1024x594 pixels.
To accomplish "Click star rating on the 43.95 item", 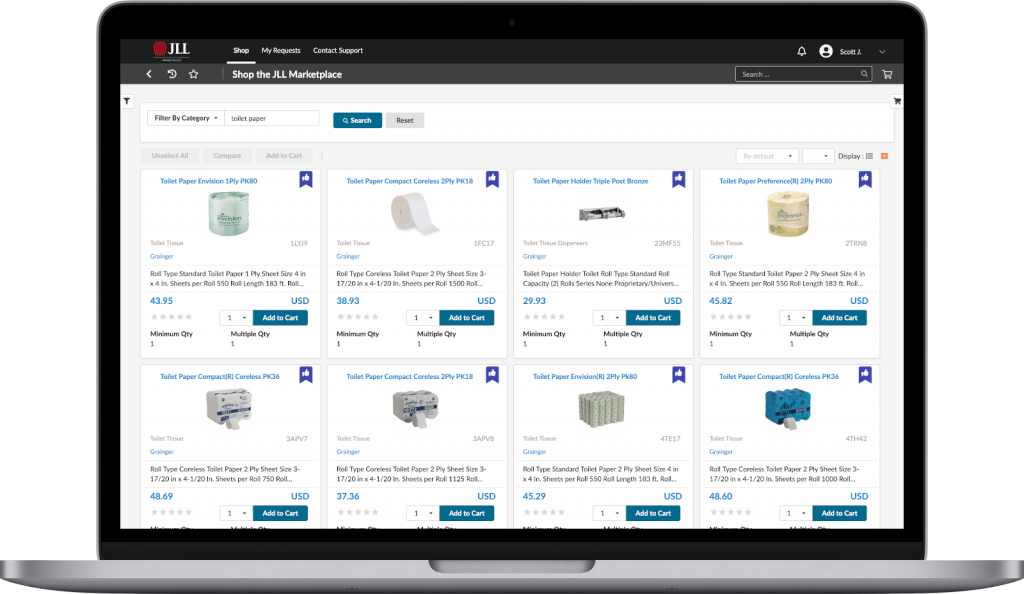I will [171, 317].
